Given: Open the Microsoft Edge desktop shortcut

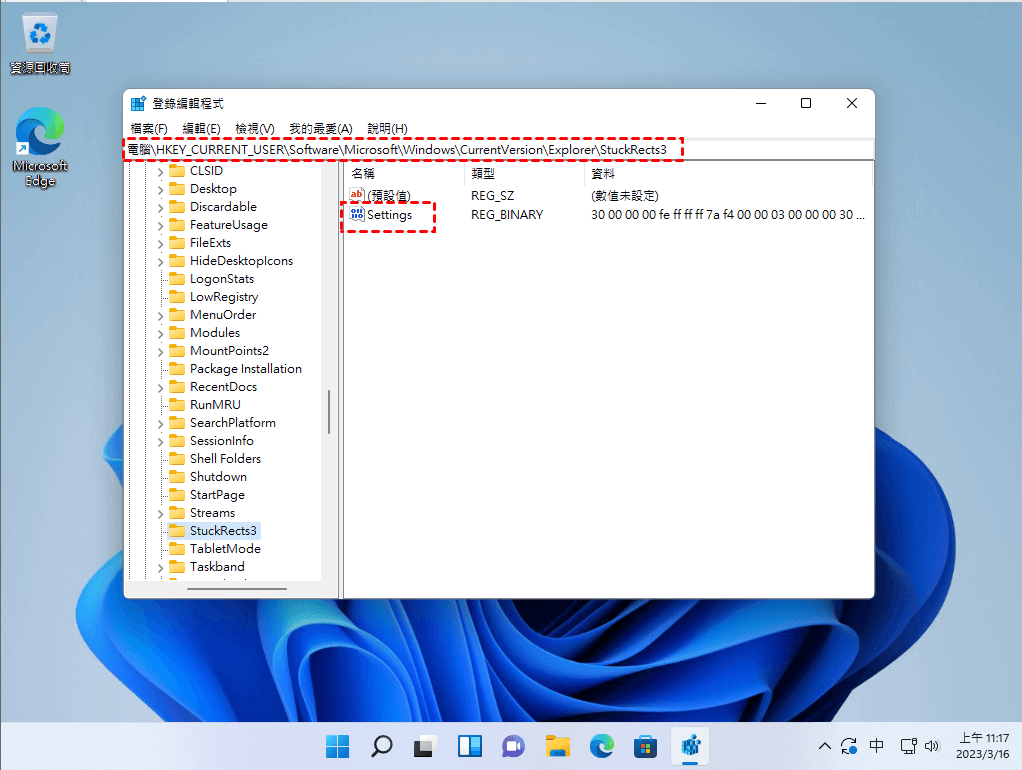Looking at the screenshot, I should click(x=40, y=147).
